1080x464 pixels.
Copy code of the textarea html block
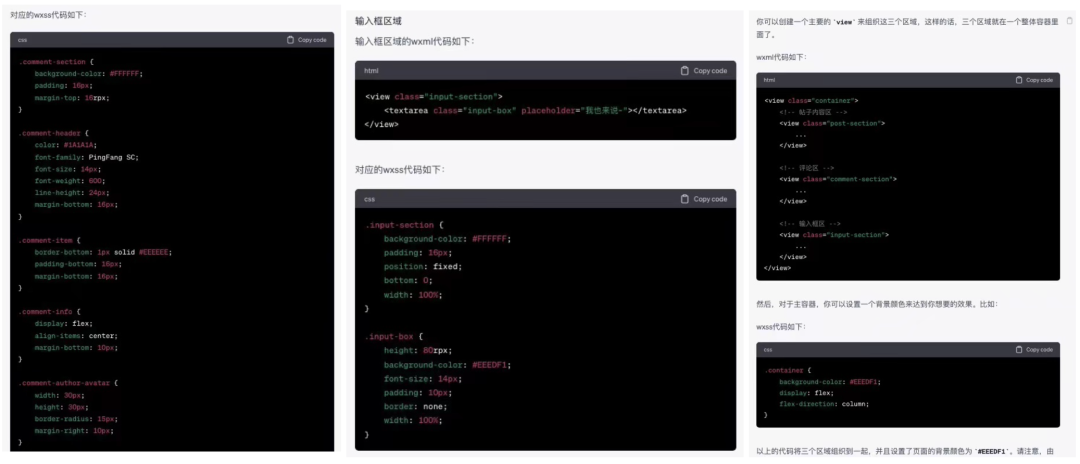[703, 70]
